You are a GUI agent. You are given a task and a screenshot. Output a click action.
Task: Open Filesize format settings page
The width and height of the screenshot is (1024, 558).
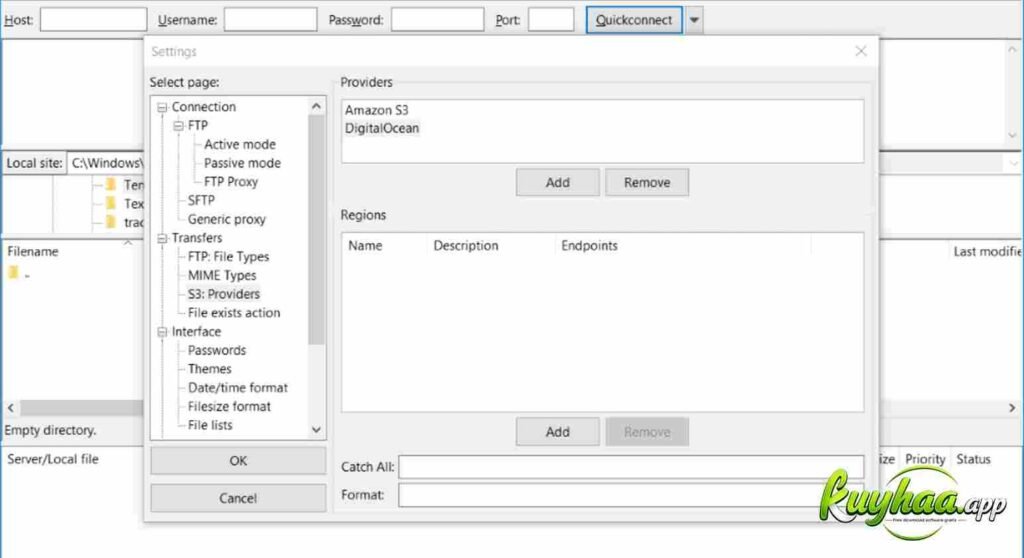click(x=229, y=406)
